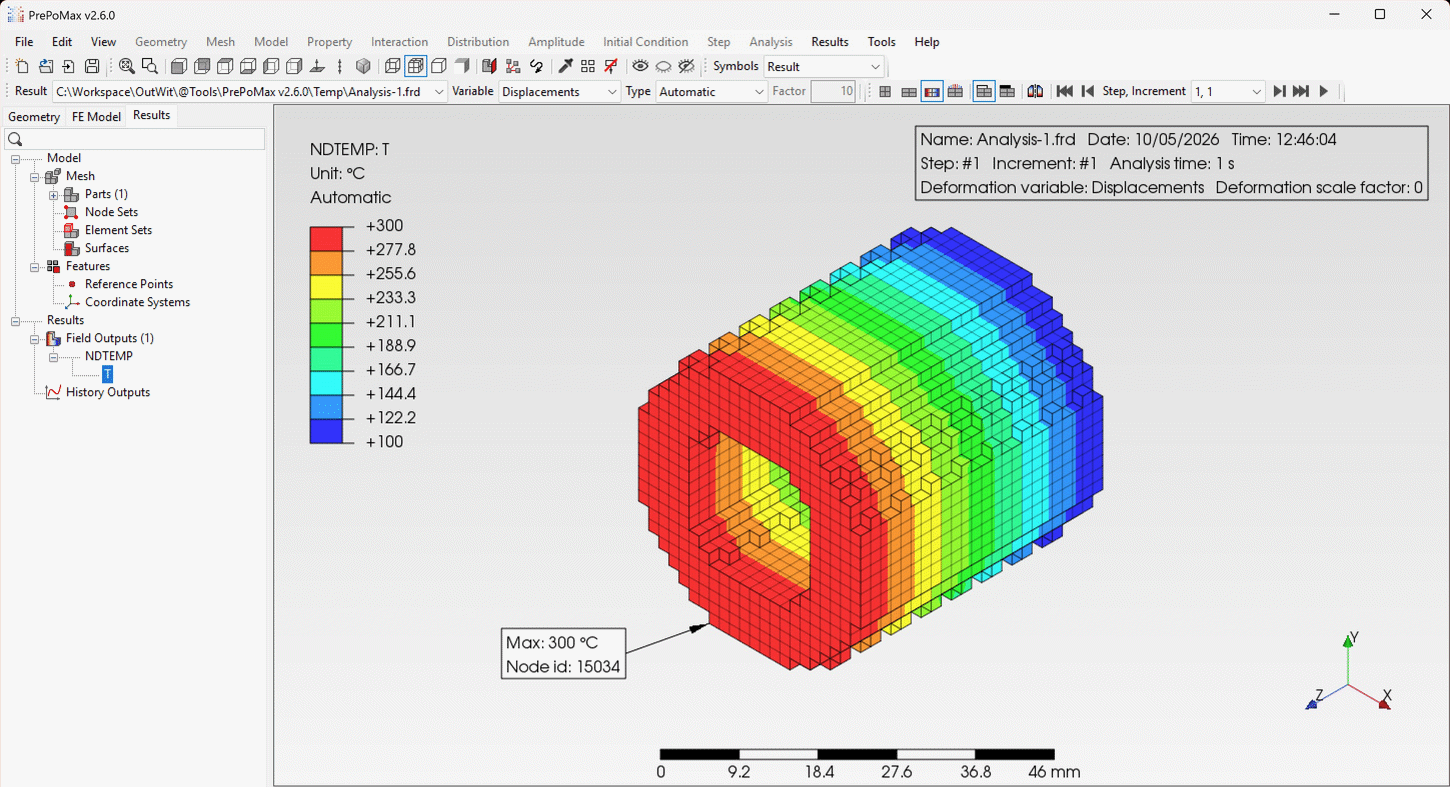
Task: Switch to the FE Model tab
Action: coord(96,116)
